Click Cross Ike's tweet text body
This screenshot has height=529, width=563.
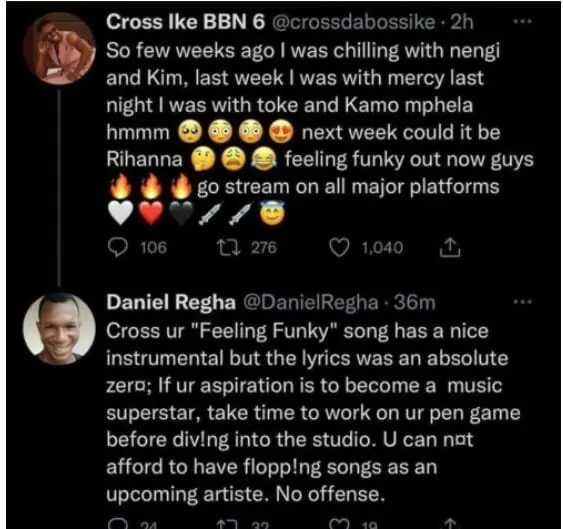pyautogui.click(x=320, y=132)
